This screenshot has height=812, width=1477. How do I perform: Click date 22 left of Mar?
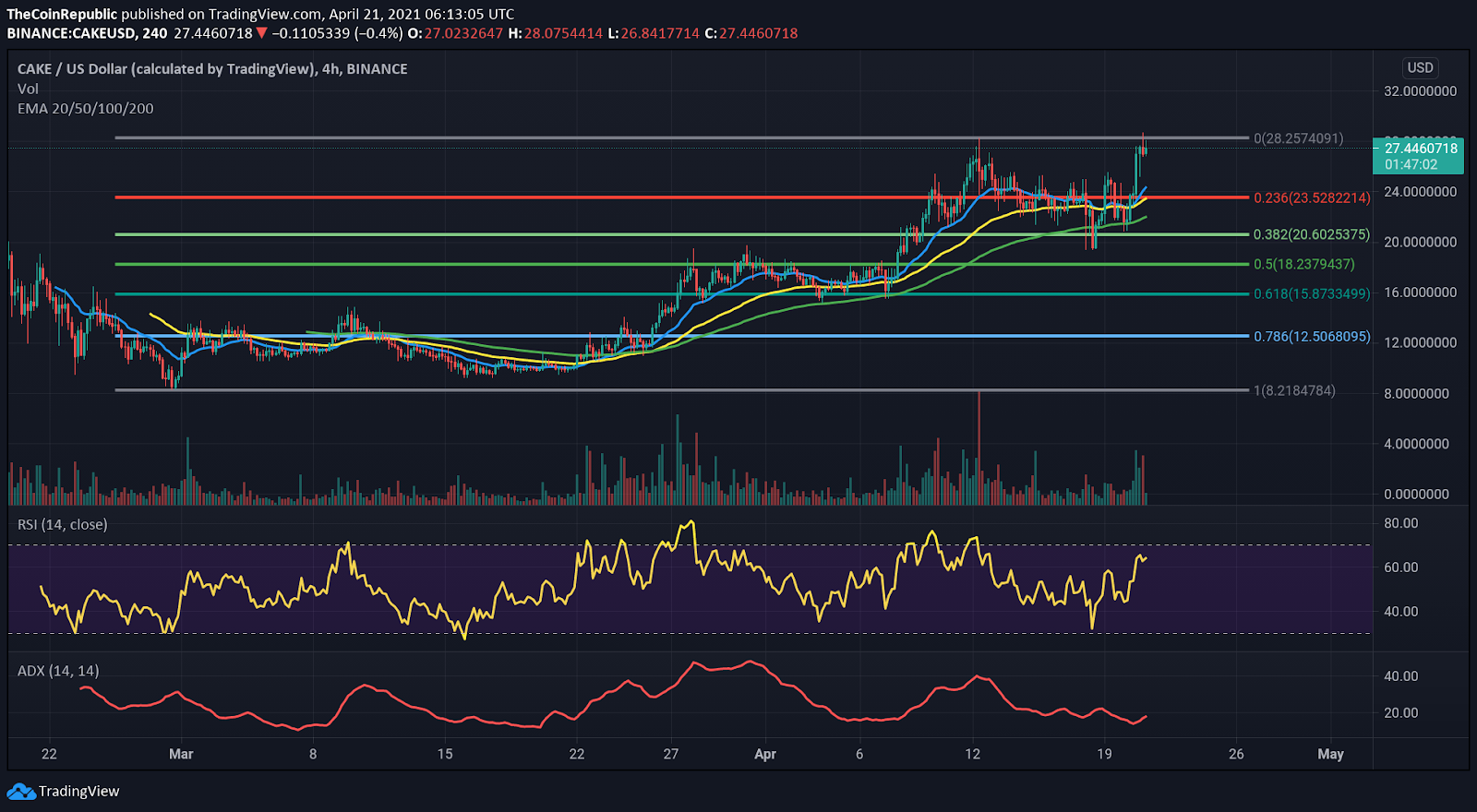click(49, 754)
